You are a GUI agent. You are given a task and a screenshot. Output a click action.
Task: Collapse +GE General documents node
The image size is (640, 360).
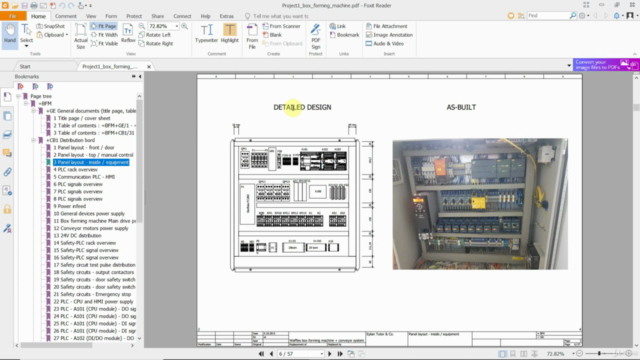pyautogui.click(x=34, y=111)
